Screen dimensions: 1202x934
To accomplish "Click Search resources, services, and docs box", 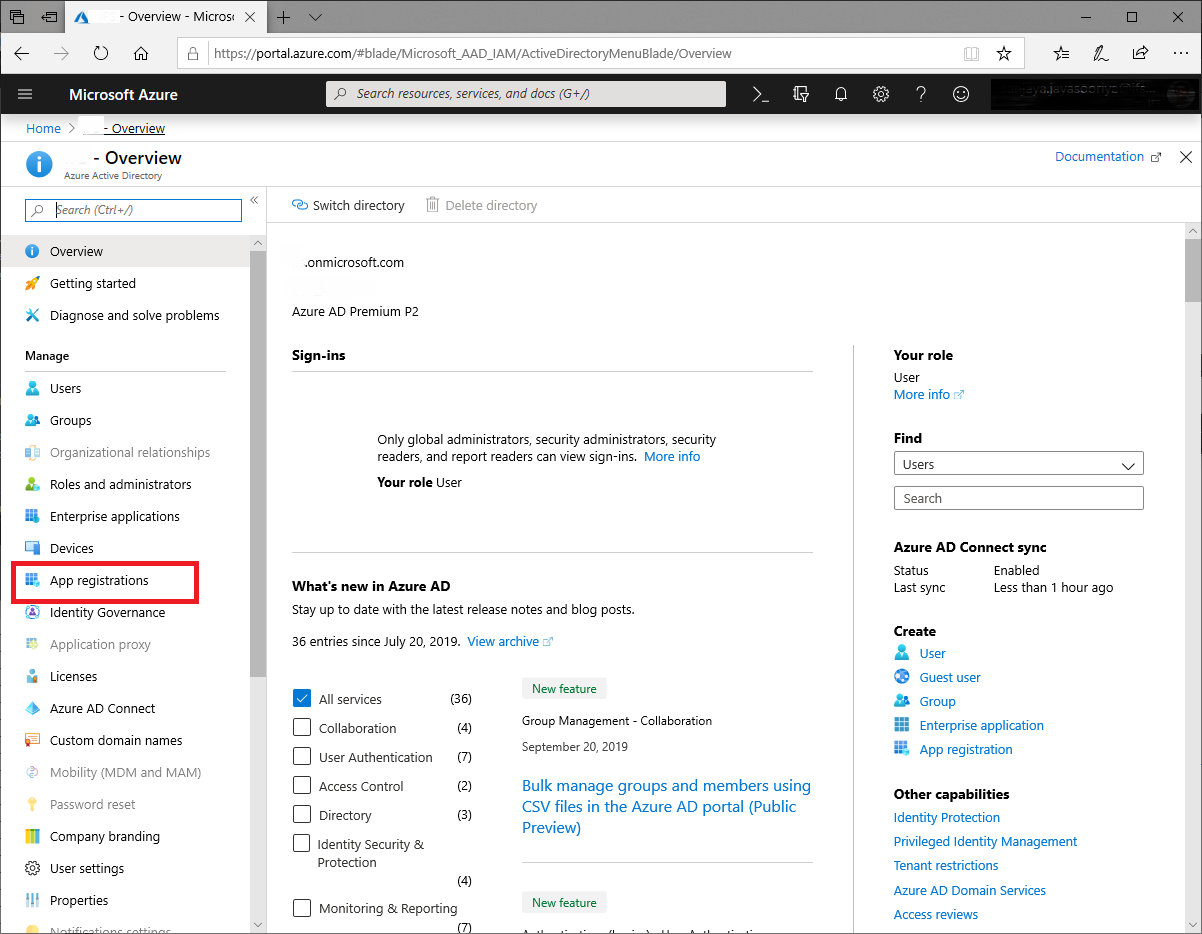I will (x=526, y=94).
